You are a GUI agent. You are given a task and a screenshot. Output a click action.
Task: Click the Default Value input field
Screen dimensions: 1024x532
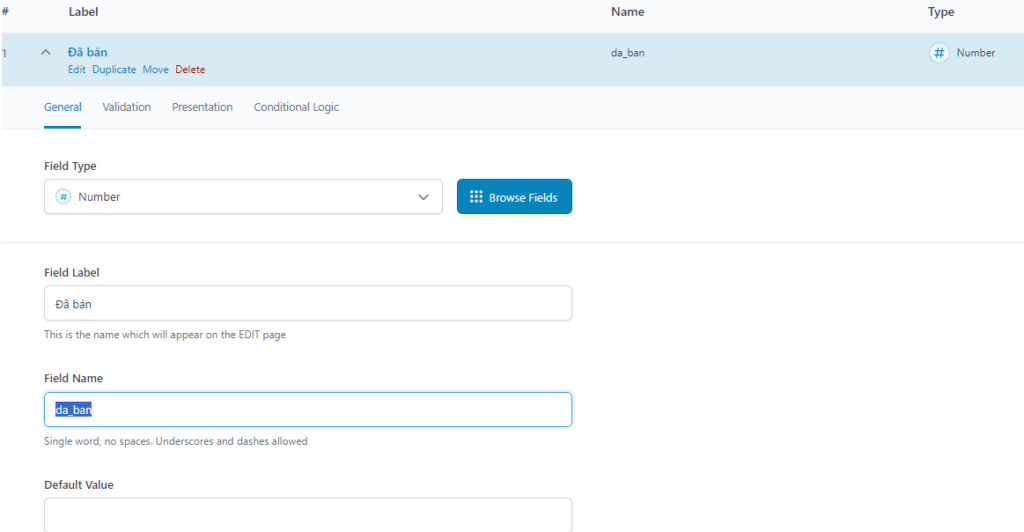[x=308, y=514]
